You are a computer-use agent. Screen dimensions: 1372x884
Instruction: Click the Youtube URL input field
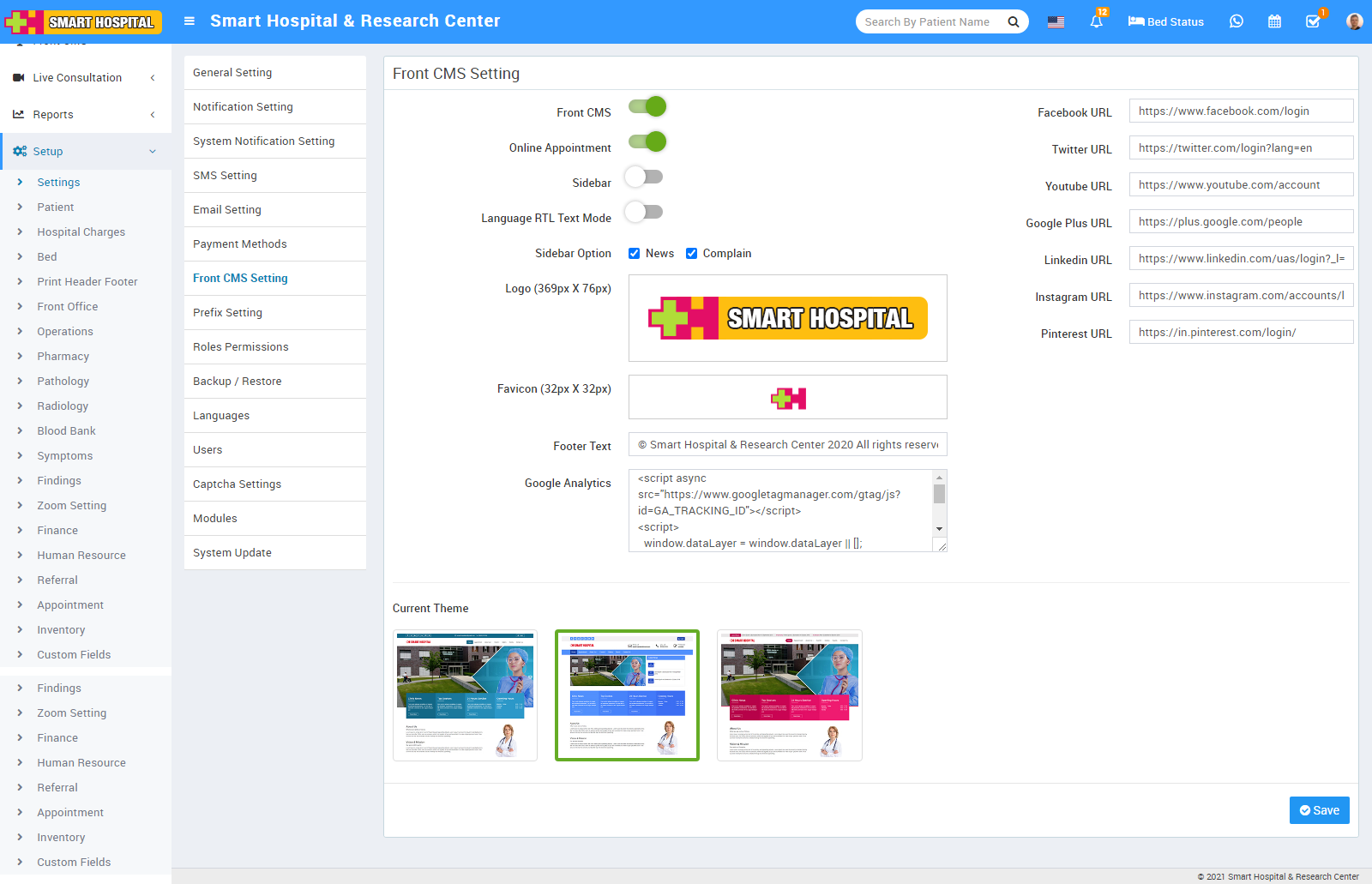tap(1241, 185)
